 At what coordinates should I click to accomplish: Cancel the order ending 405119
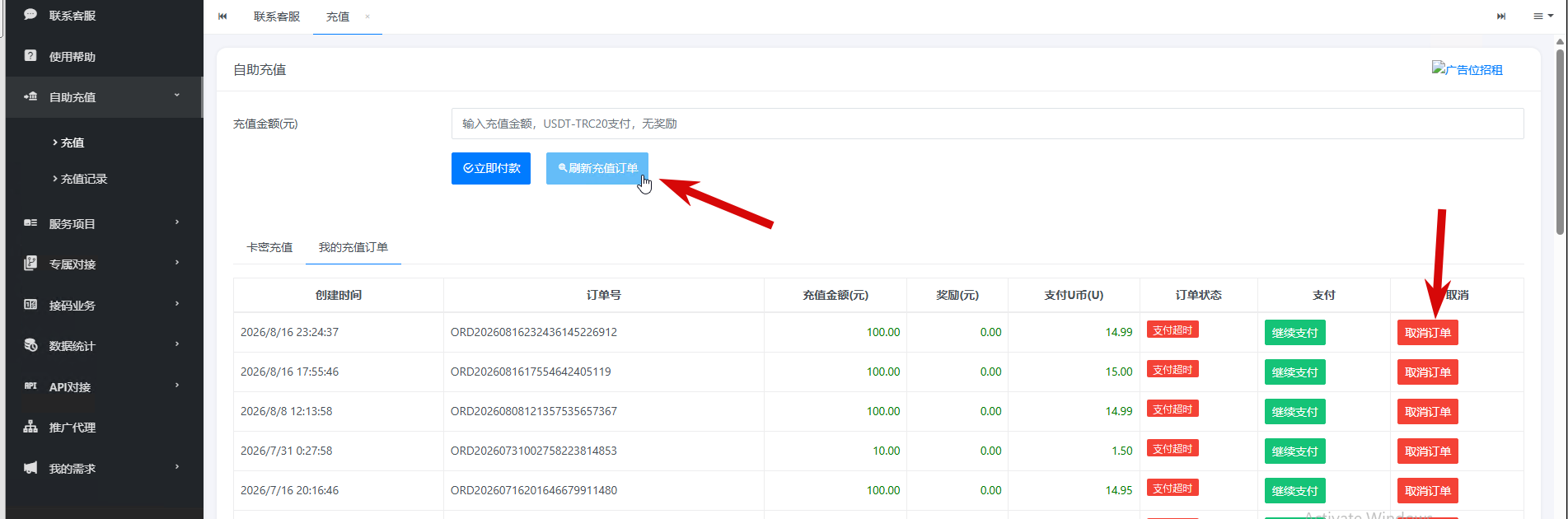(x=1428, y=372)
